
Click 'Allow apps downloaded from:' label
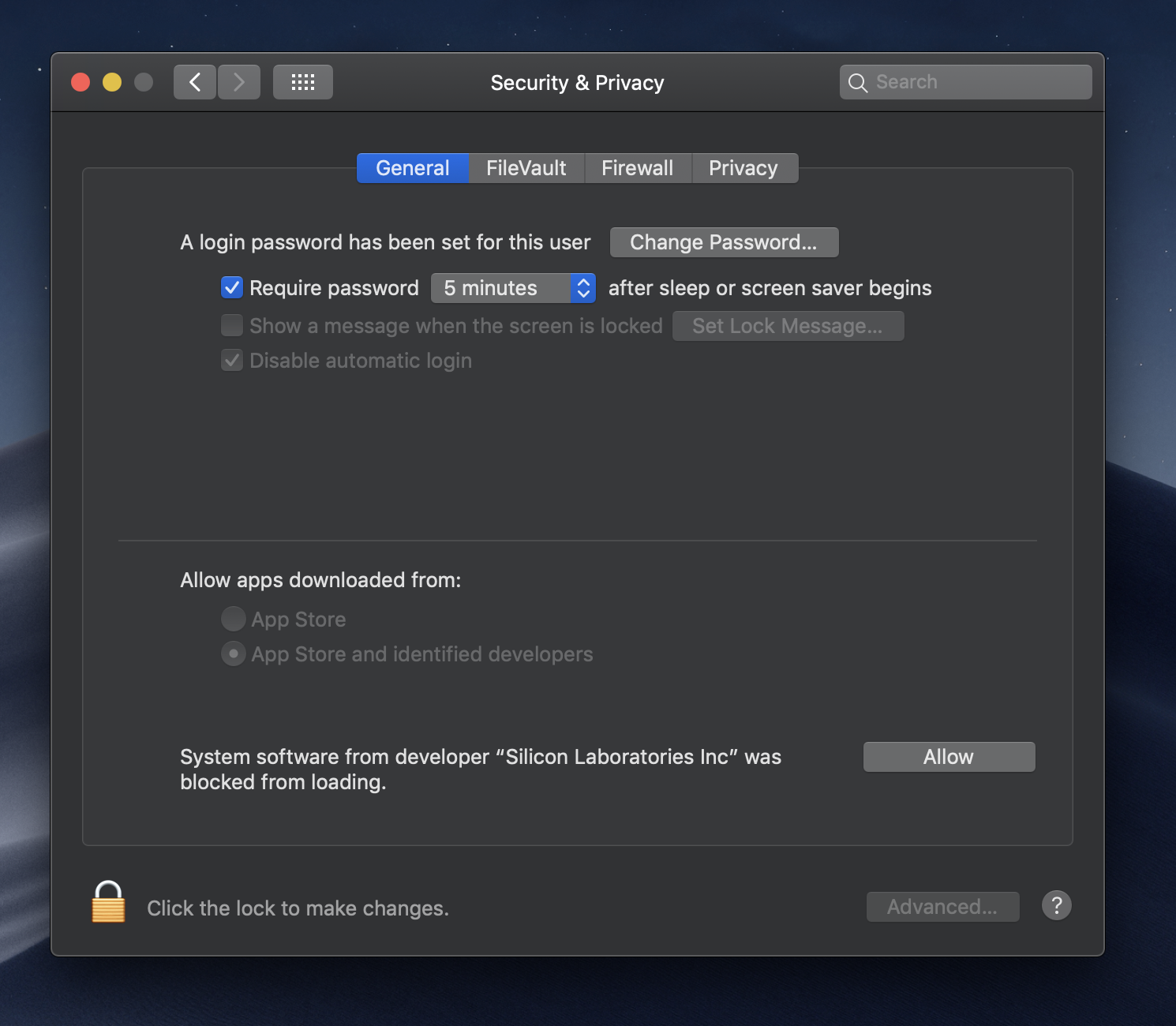(320, 580)
